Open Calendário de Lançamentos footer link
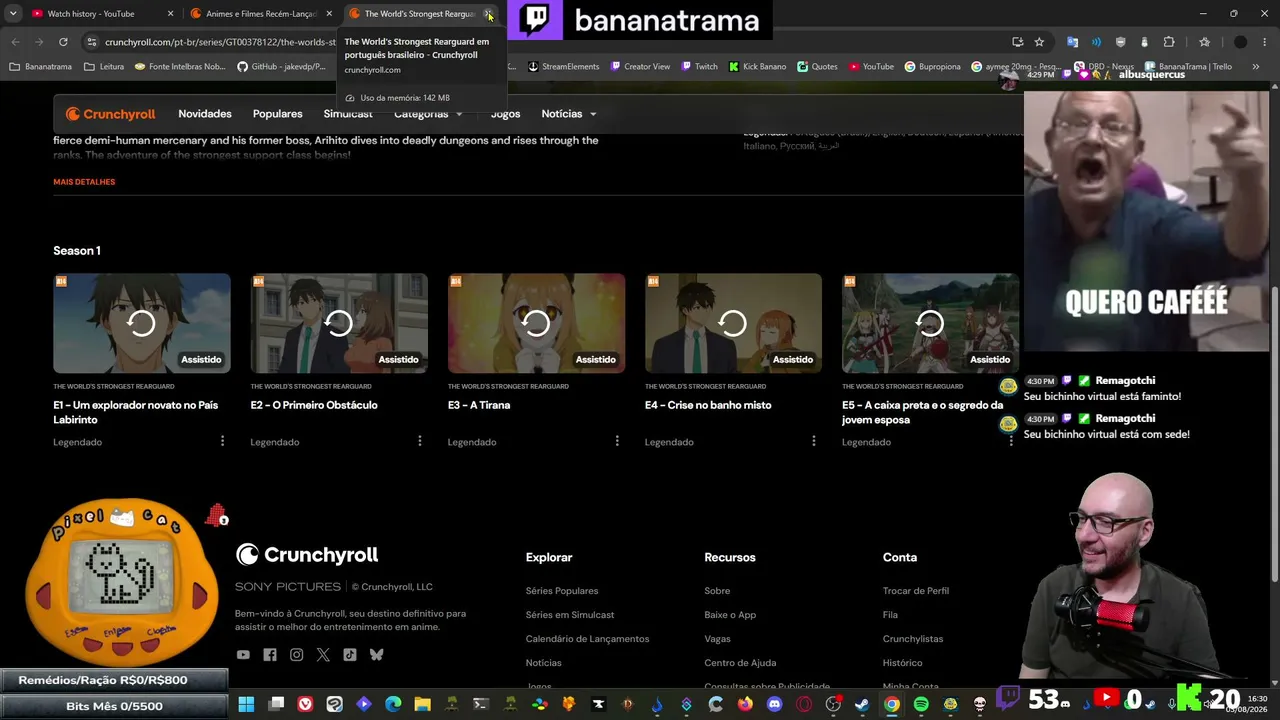This screenshot has height=720, width=1280. click(x=587, y=639)
